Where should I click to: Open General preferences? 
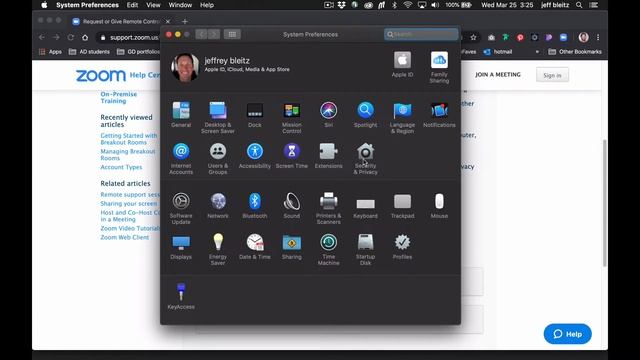(181, 115)
